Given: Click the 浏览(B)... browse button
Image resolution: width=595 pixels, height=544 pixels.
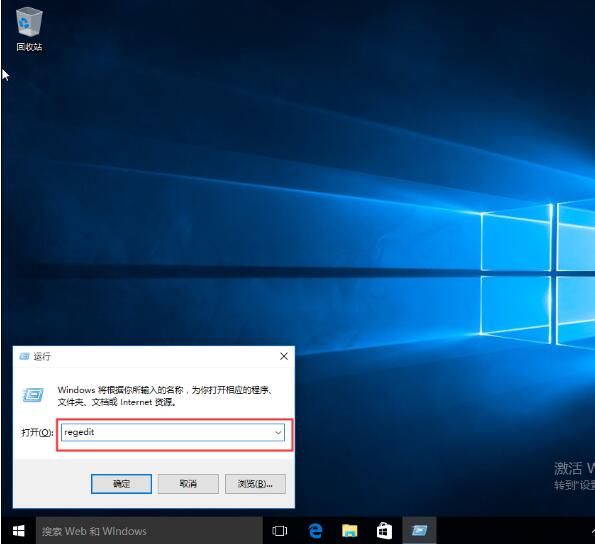Looking at the screenshot, I should coord(255,484).
